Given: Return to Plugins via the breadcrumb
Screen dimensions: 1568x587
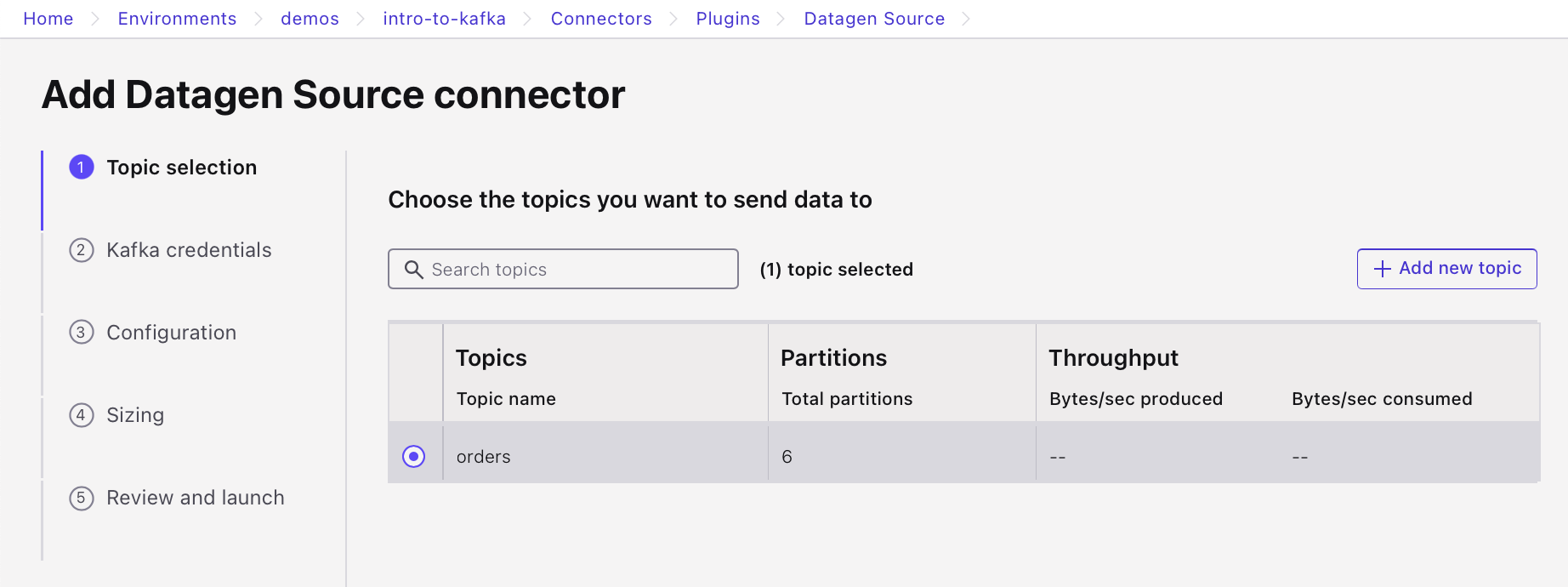Looking at the screenshot, I should click(728, 19).
